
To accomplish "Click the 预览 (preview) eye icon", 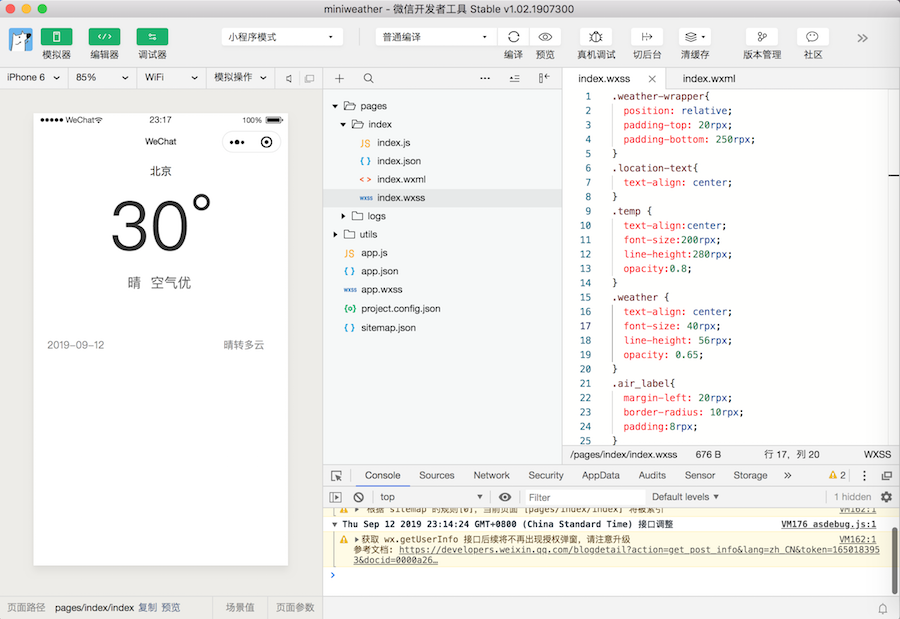I will pyautogui.click(x=545, y=37).
